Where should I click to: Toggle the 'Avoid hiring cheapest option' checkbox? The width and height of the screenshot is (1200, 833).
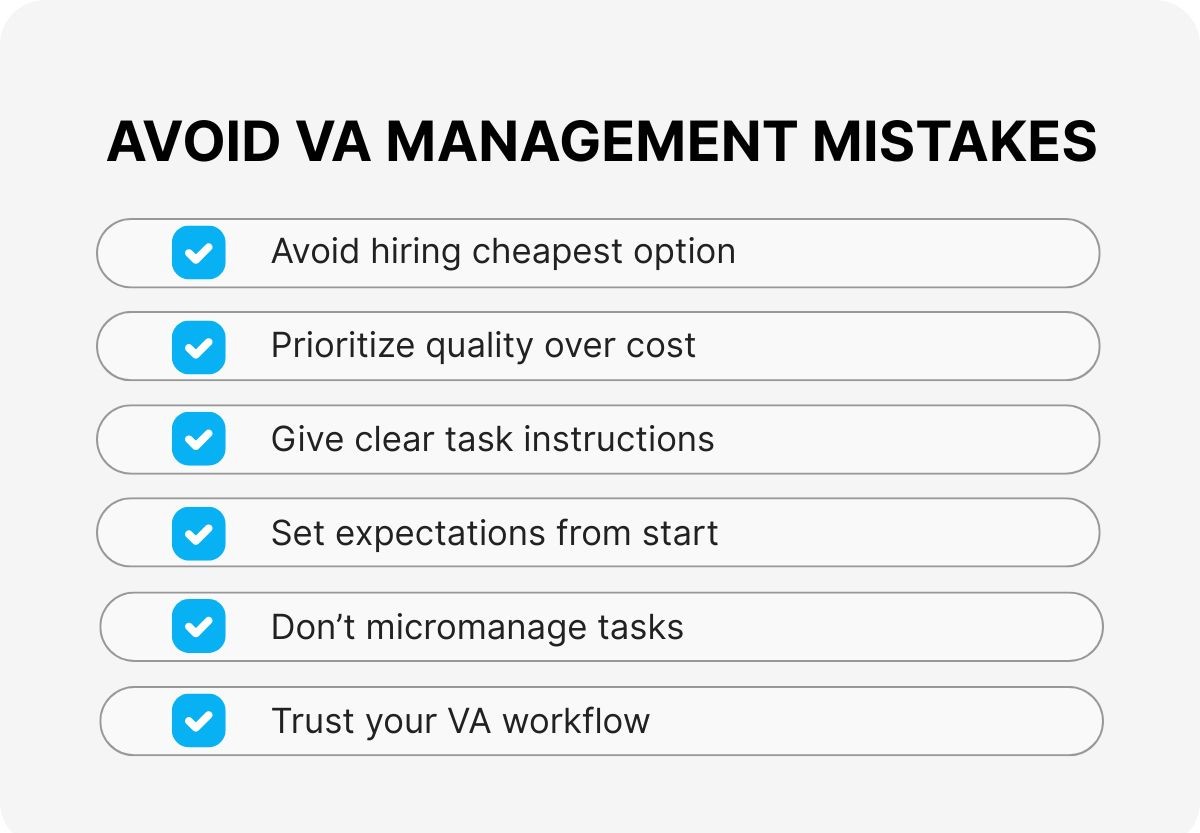[198, 252]
